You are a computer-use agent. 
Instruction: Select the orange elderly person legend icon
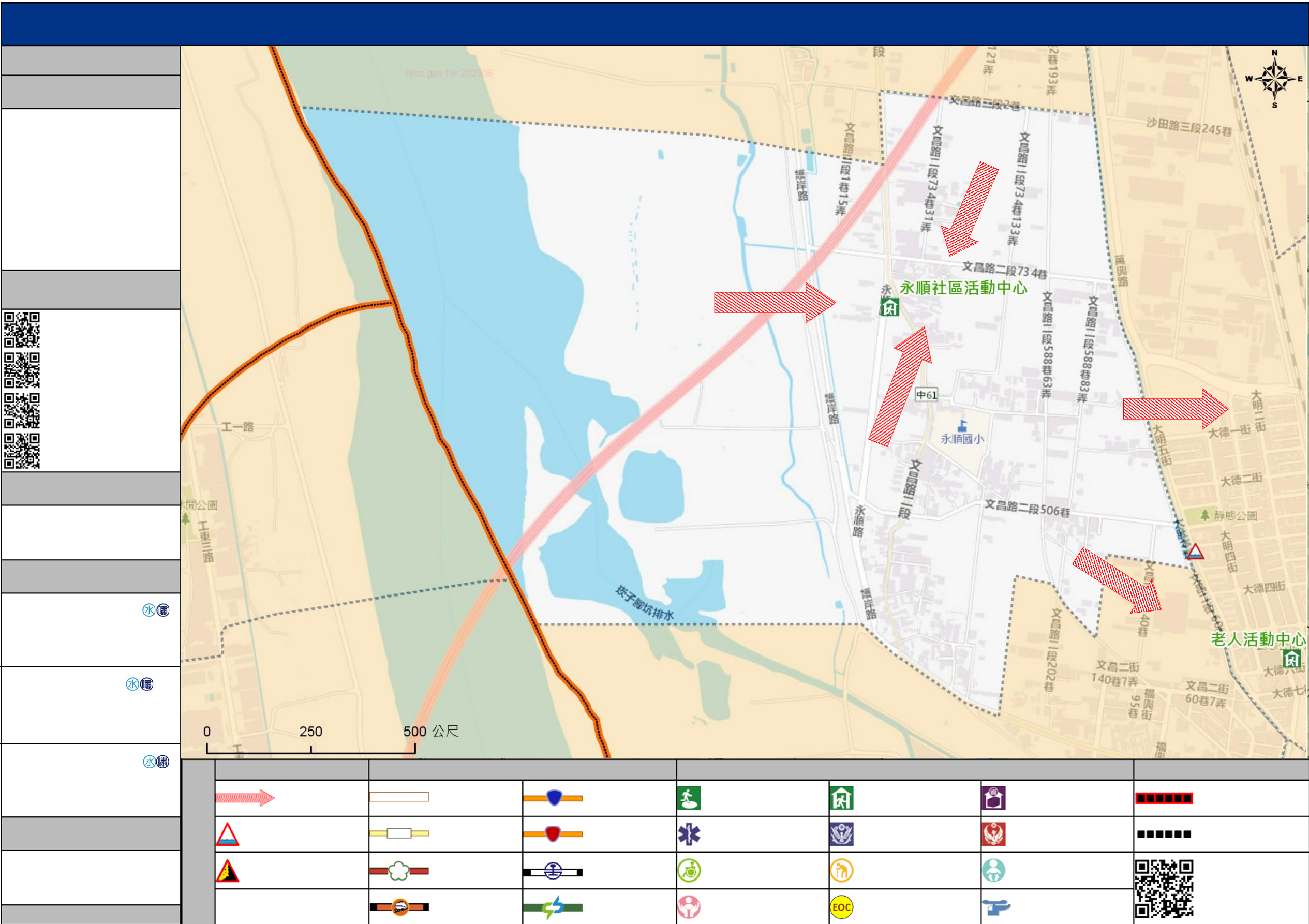pos(841,871)
